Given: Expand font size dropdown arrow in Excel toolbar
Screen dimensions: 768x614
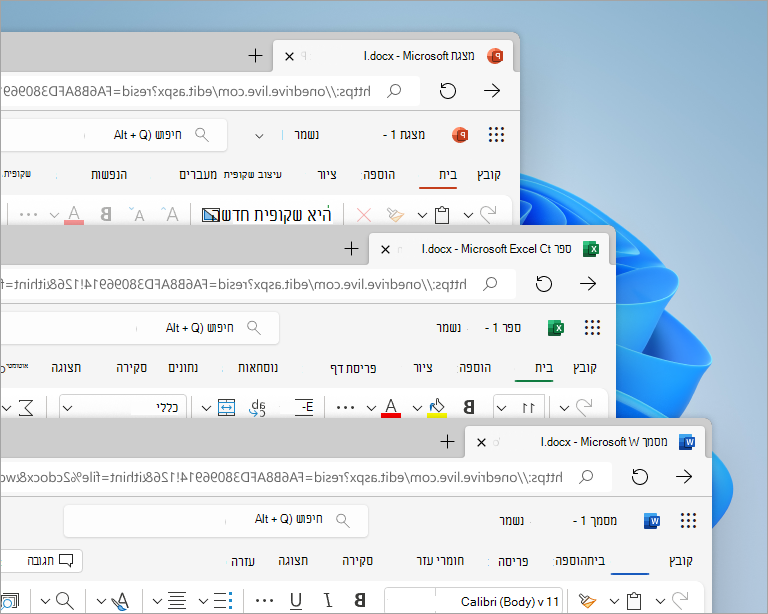Looking at the screenshot, I should click(x=502, y=408).
